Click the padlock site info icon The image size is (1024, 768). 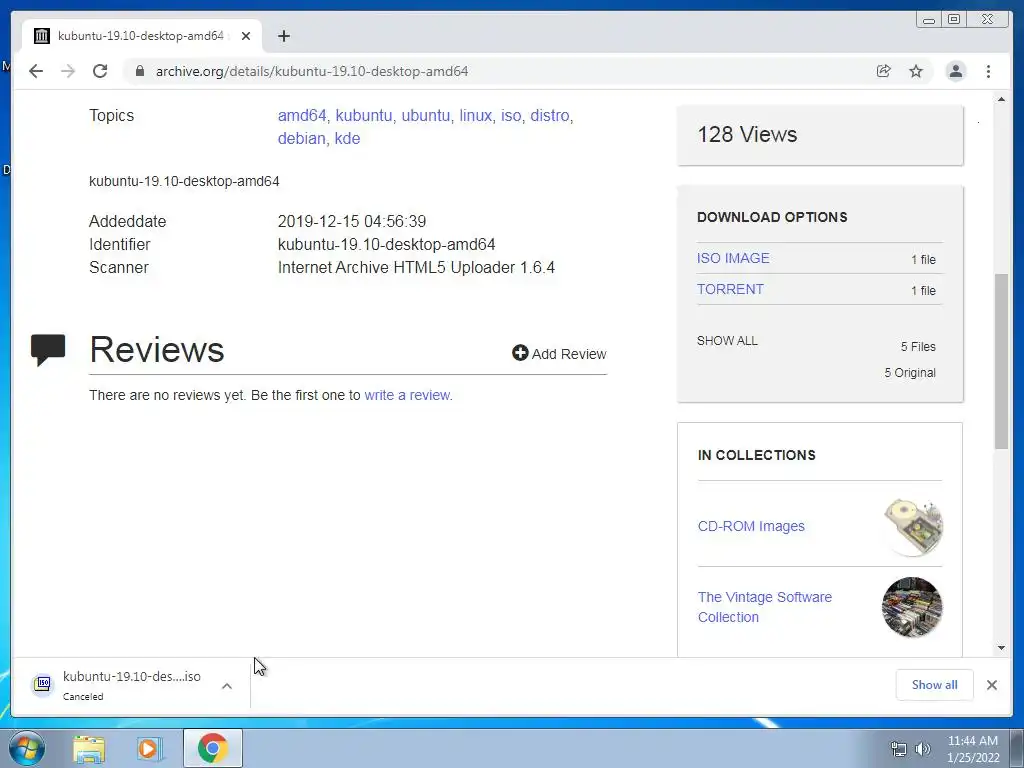139,71
